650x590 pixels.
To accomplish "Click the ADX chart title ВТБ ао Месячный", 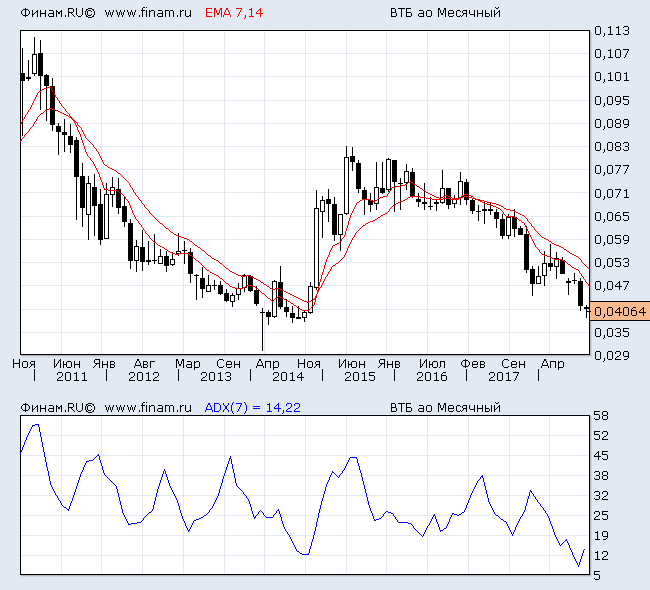I will pyautogui.click(x=445, y=408).
